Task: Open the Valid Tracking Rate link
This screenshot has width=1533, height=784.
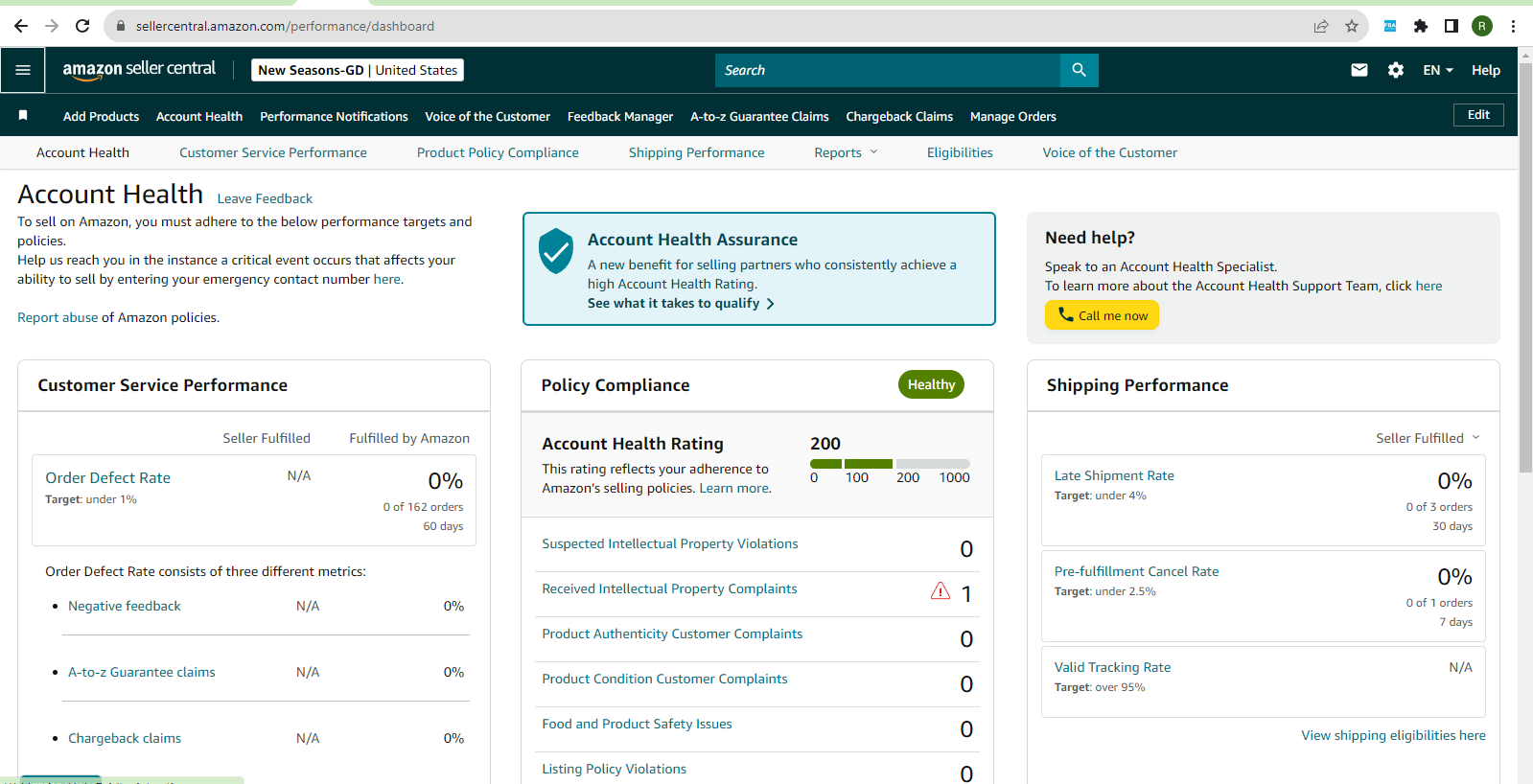Action: pos(1112,667)
